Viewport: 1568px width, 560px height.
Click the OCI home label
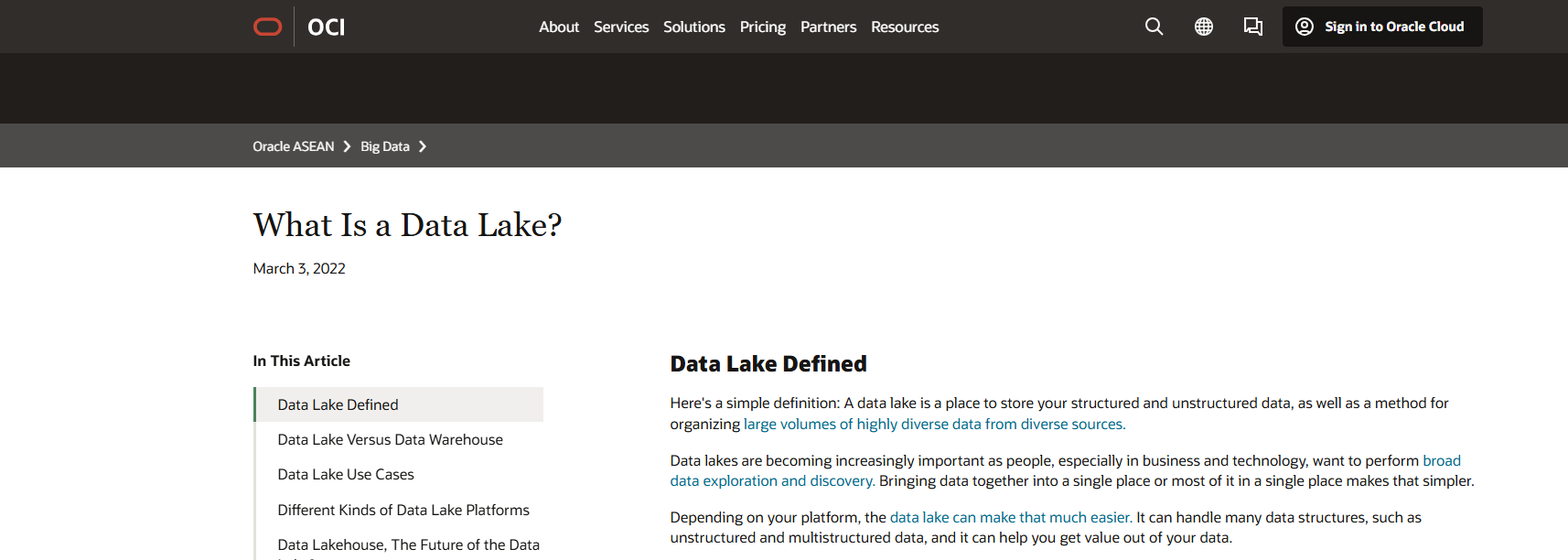click(x=326, y=27)
